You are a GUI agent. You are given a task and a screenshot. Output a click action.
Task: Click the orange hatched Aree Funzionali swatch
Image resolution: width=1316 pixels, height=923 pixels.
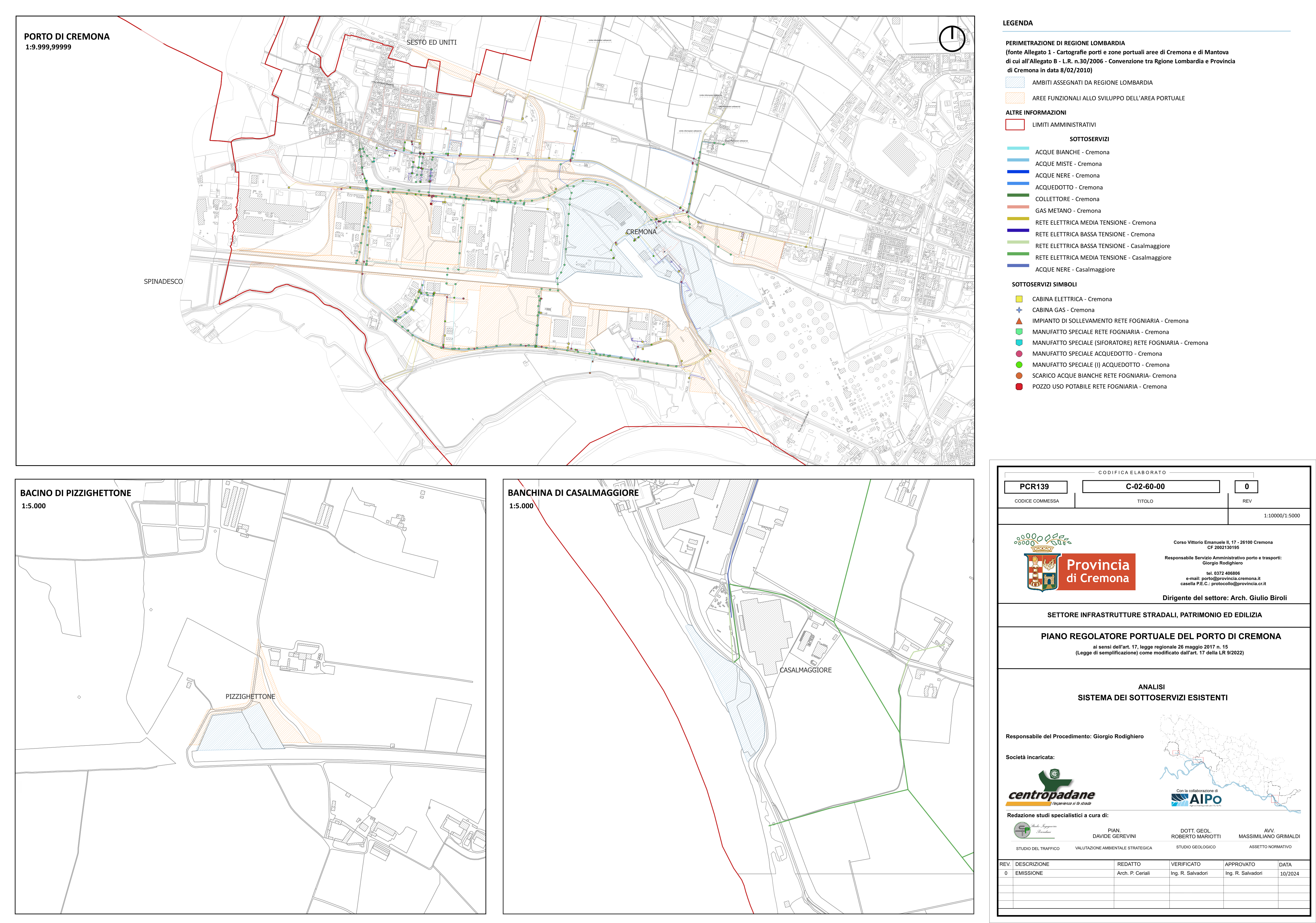click(1015, 98)
